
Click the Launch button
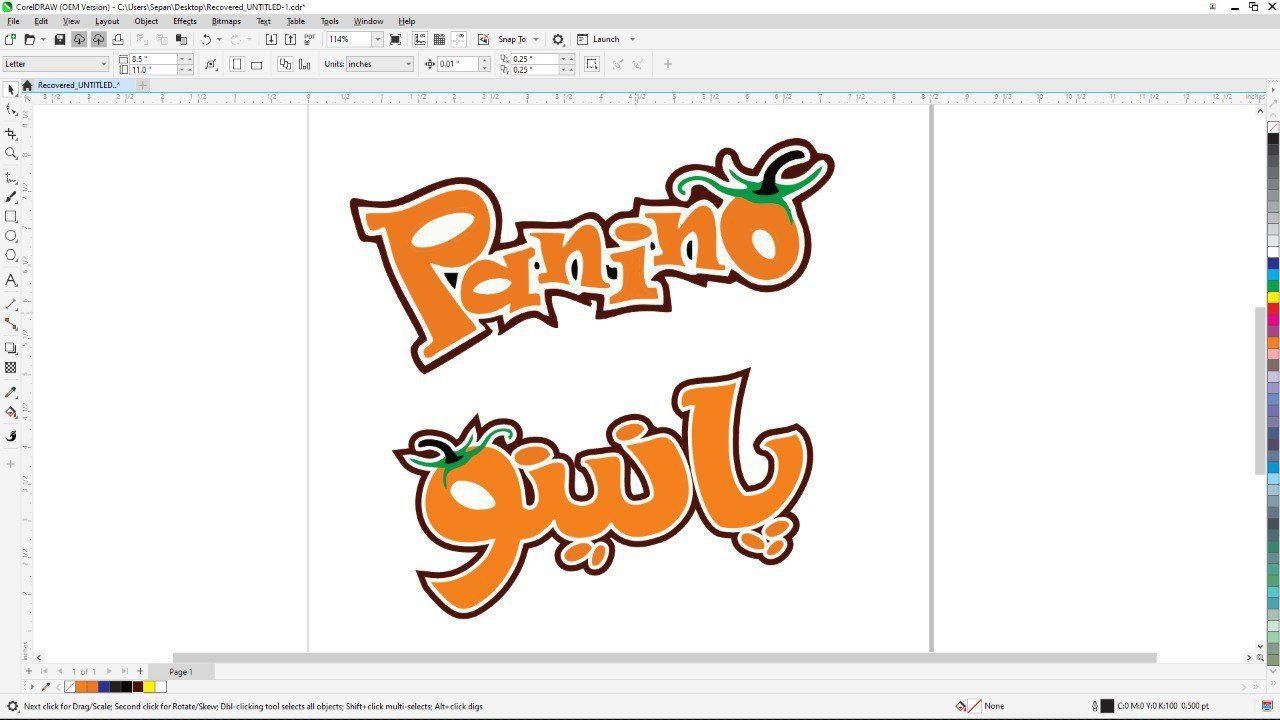(x=598, y=39)
